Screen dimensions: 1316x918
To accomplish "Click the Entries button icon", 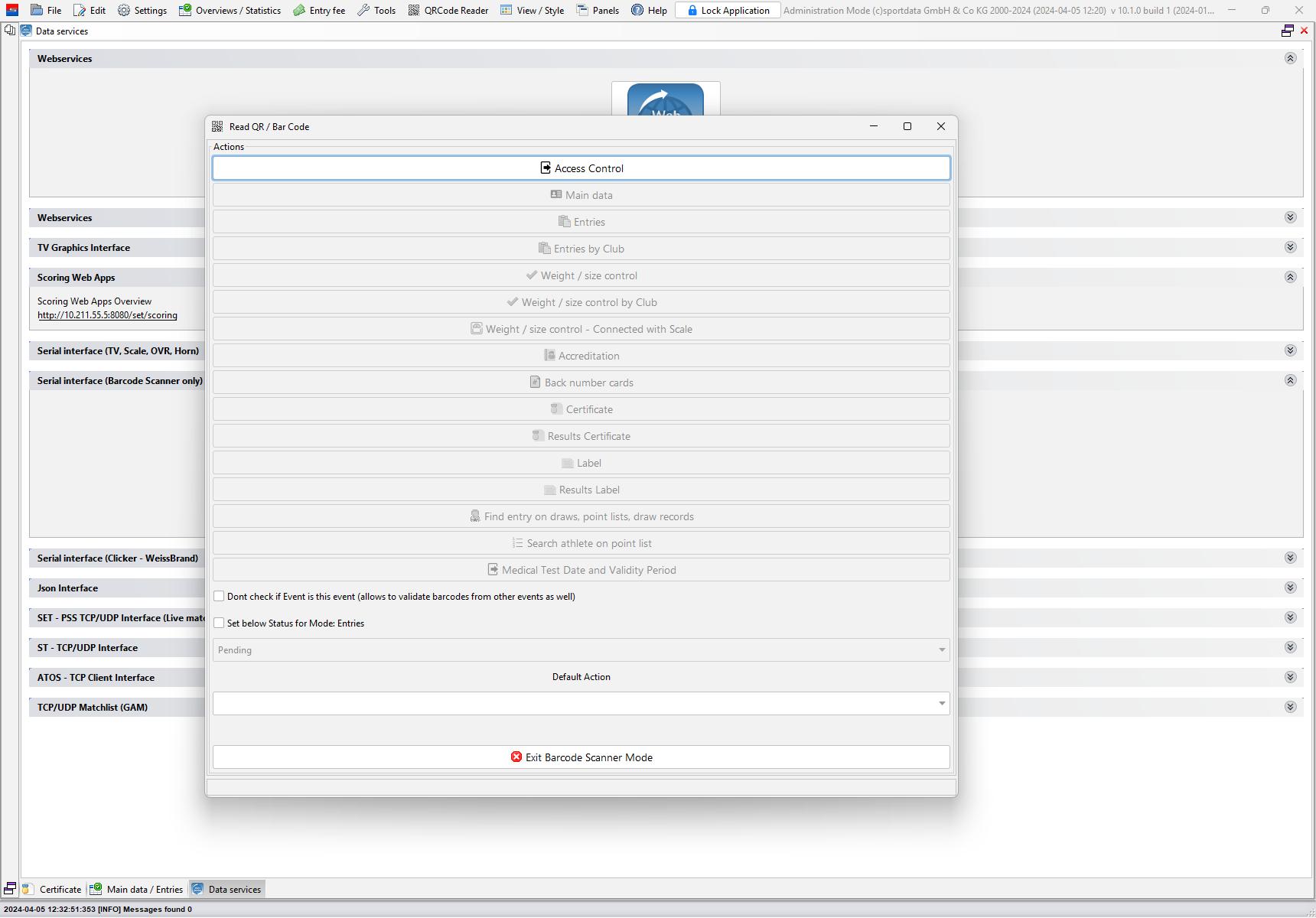I will tap(565, 221).
